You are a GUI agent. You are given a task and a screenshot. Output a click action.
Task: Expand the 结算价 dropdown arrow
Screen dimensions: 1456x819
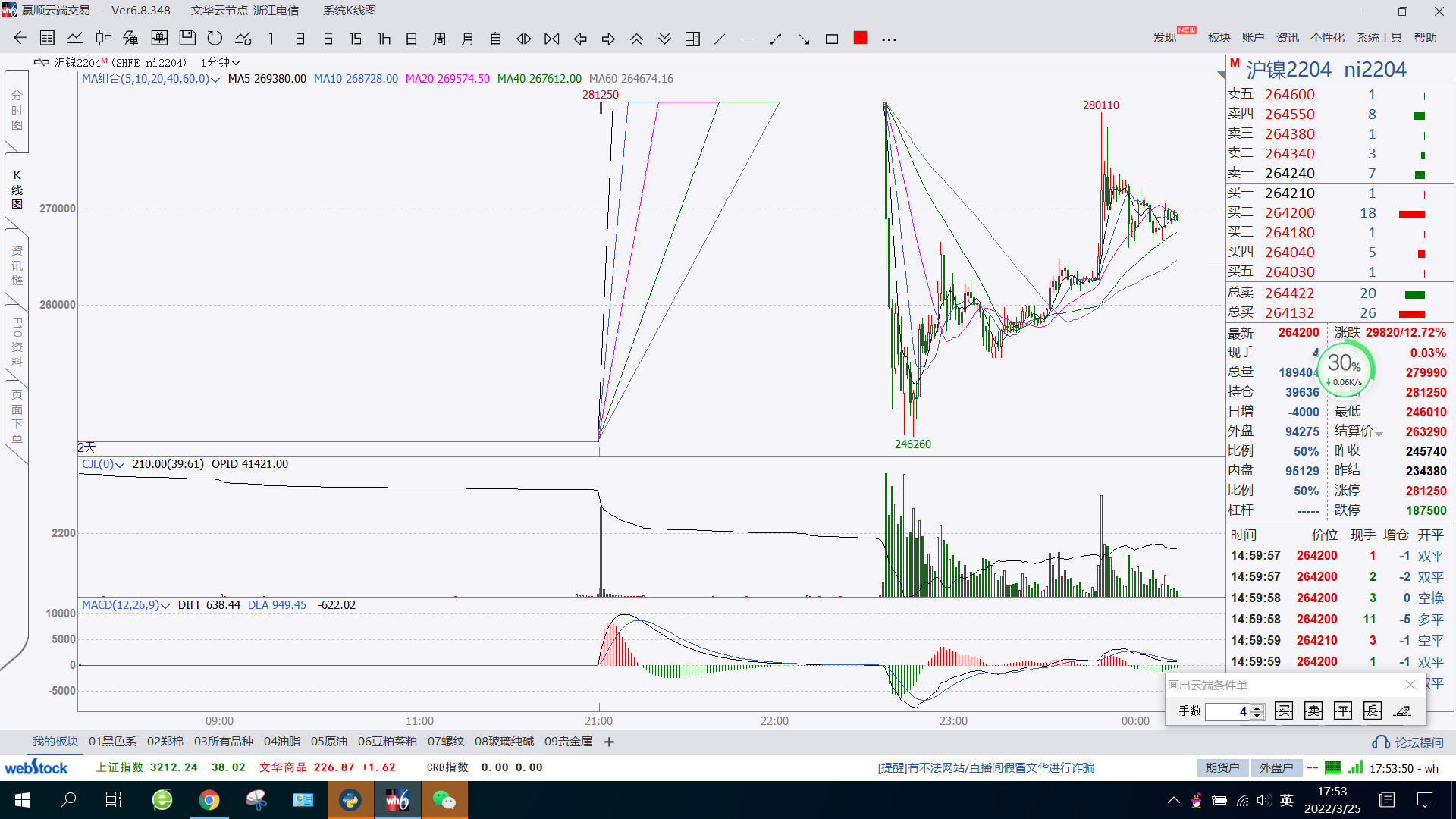tap(1379, 434)
